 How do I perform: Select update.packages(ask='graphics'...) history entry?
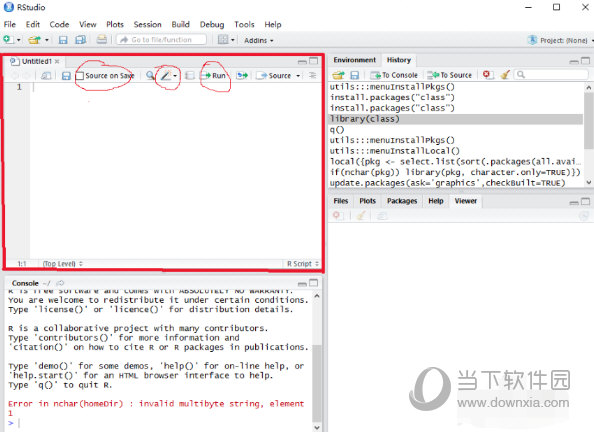coord(455,183)
